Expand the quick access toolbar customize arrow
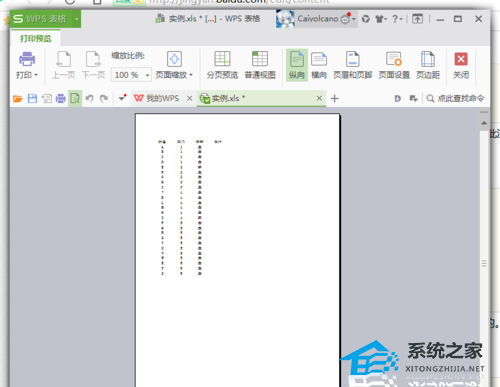This screenshot has width=500, height=387. tap(122, 98)
